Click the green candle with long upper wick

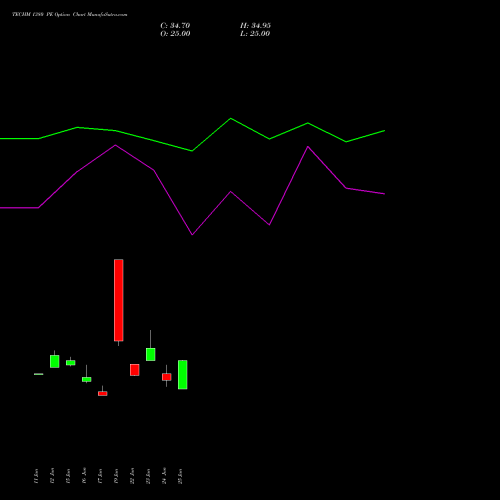[x=151, y=354]
